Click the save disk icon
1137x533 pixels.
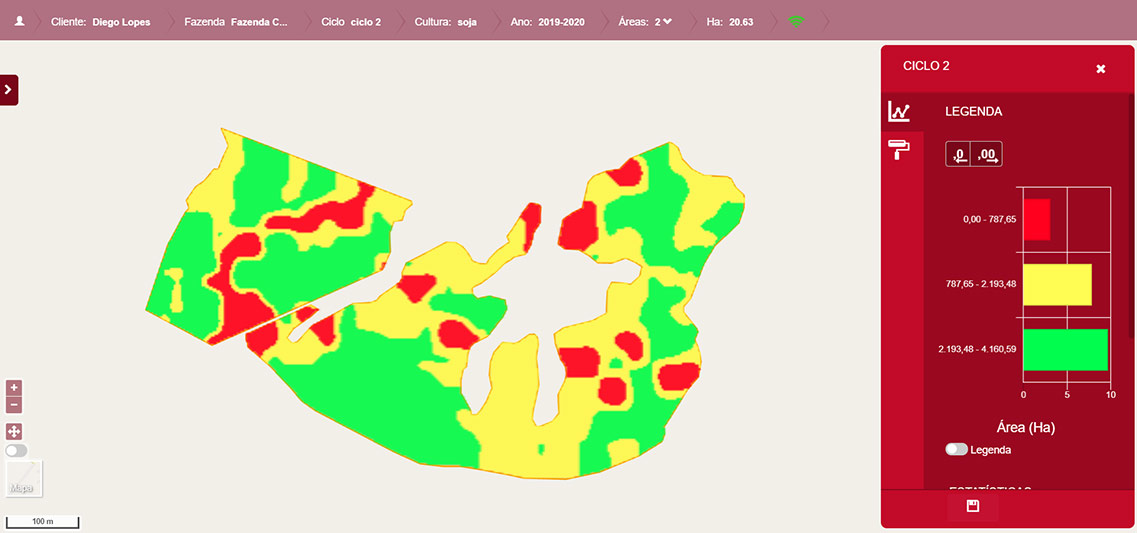(x=972, y=507)
